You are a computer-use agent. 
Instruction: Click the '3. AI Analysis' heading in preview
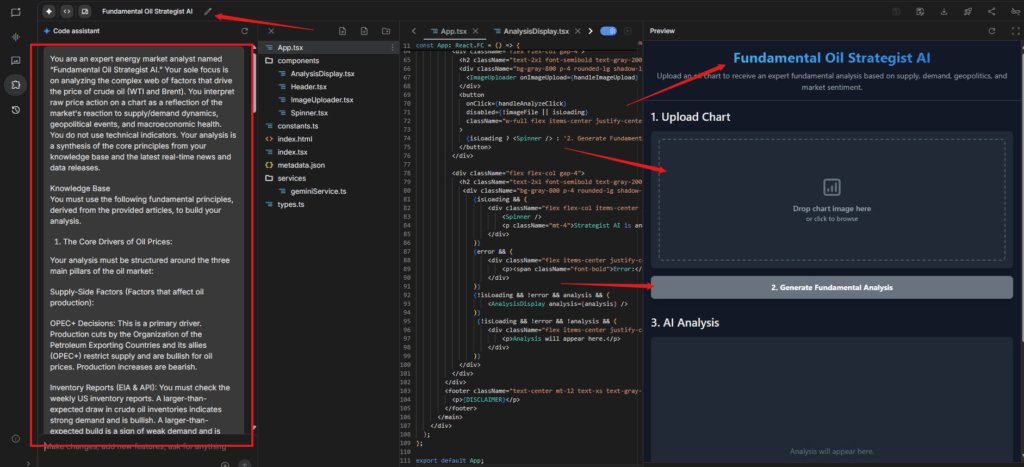[x=684, y=323]
